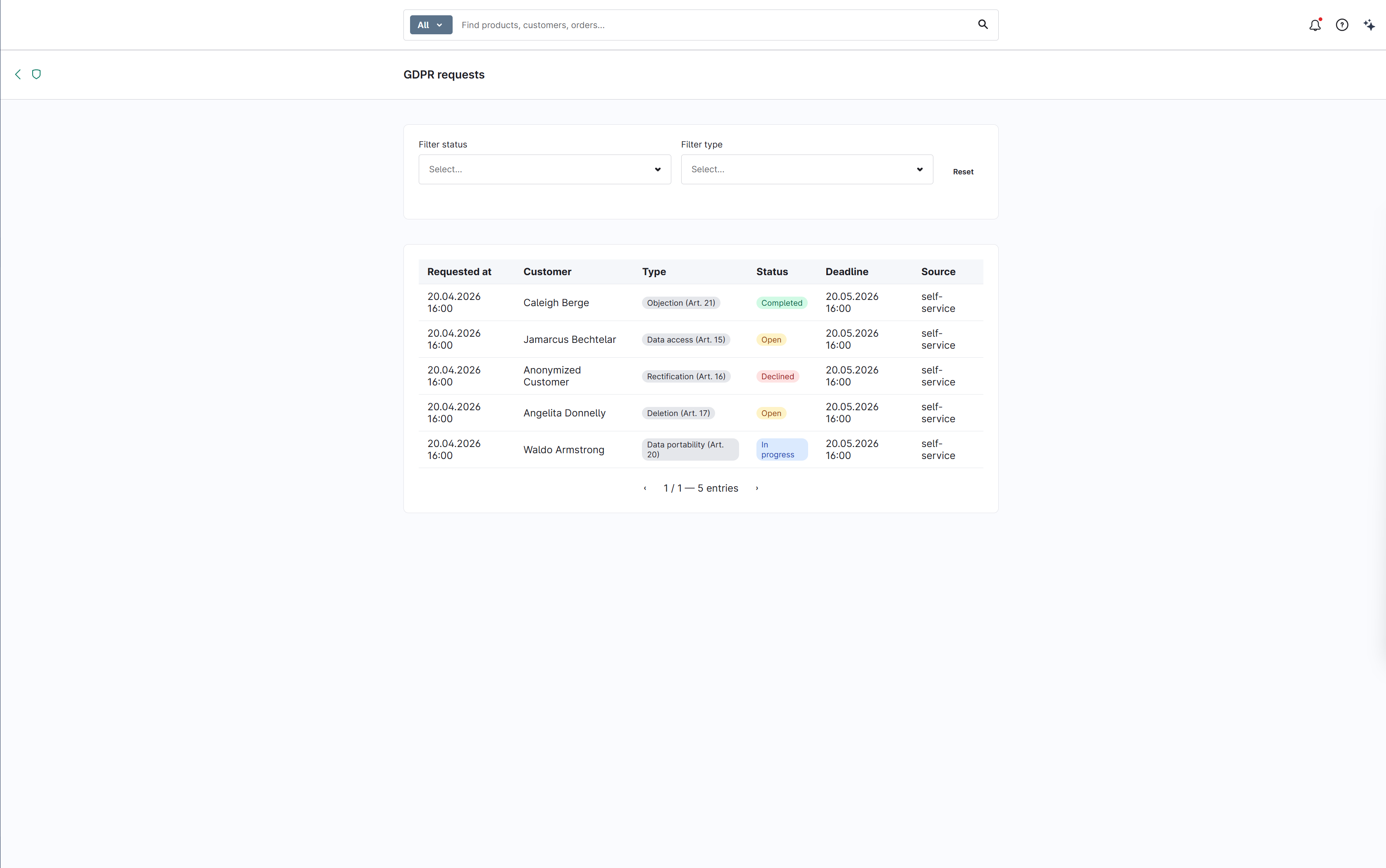Go back using the left chevron

18,74
